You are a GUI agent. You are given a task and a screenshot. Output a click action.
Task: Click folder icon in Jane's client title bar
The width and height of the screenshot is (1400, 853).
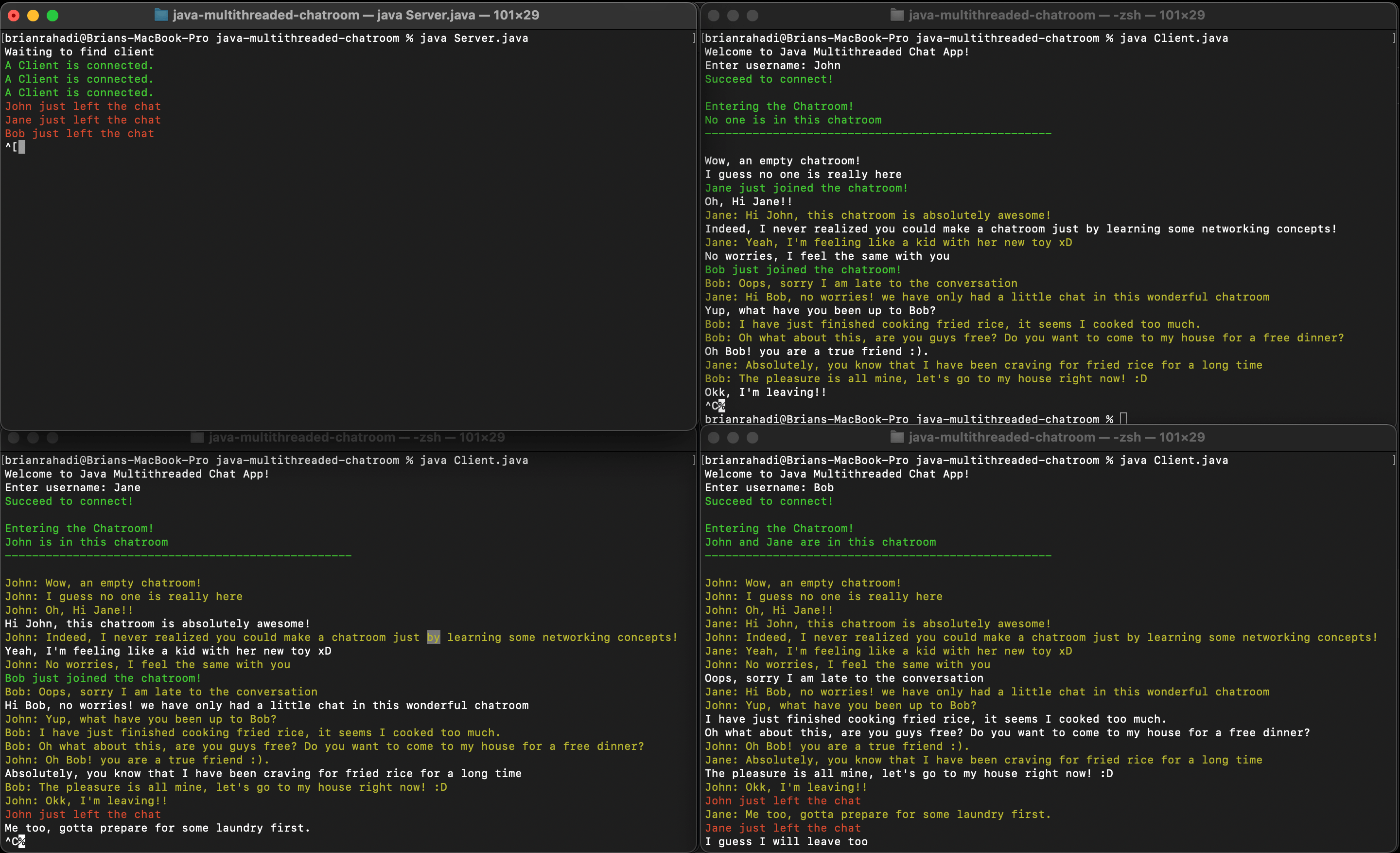pyautogui.click(x=197, y=438)
